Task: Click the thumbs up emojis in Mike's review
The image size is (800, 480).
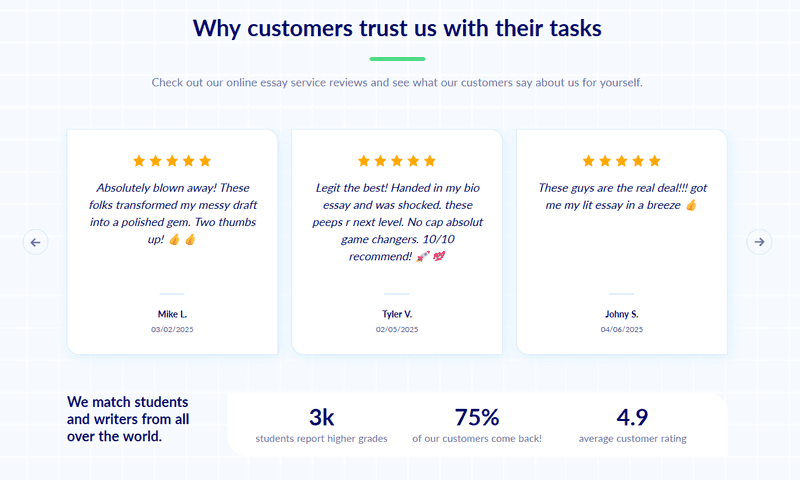Action: coord(182,239)
